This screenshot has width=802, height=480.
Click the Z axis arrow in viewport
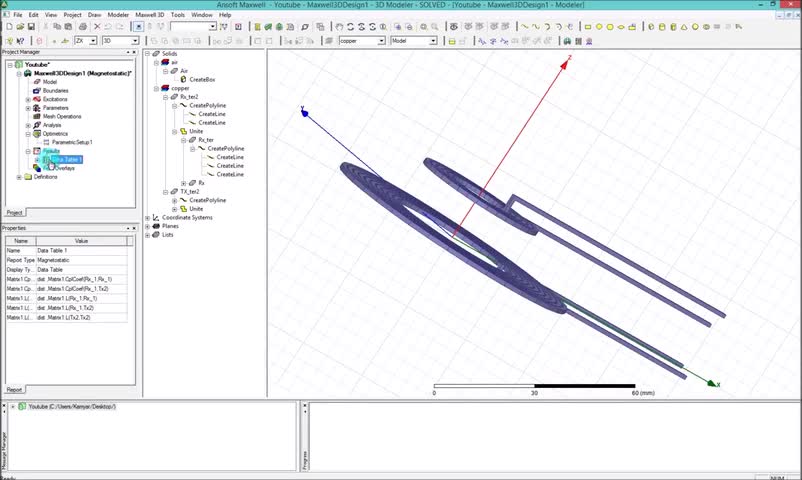(x=565, y=63)
